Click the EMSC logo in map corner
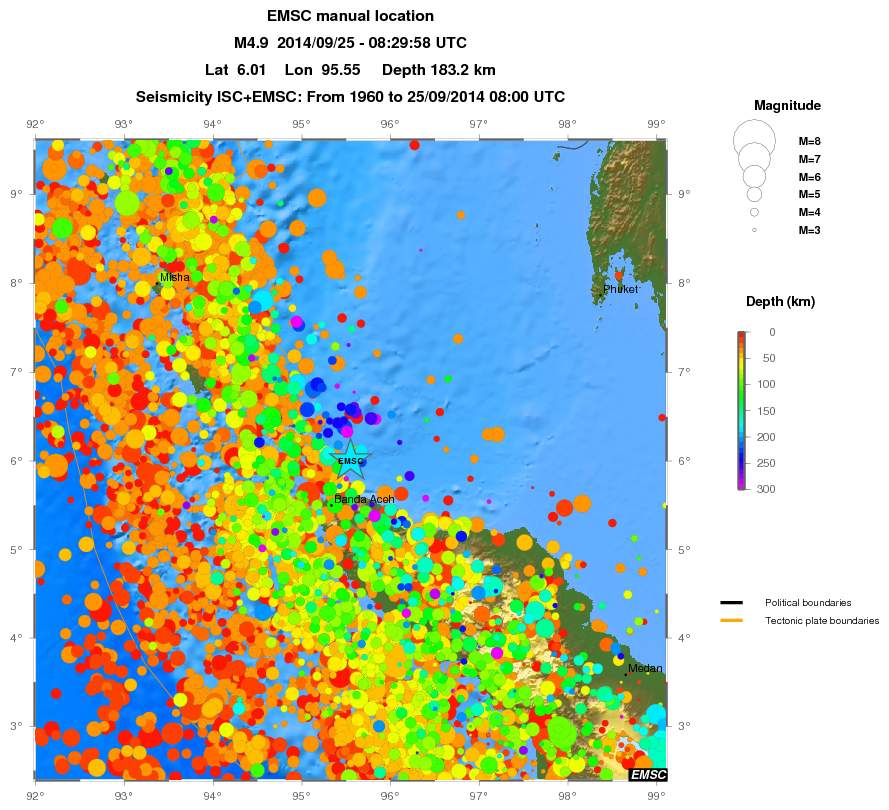 coord(648,775)
